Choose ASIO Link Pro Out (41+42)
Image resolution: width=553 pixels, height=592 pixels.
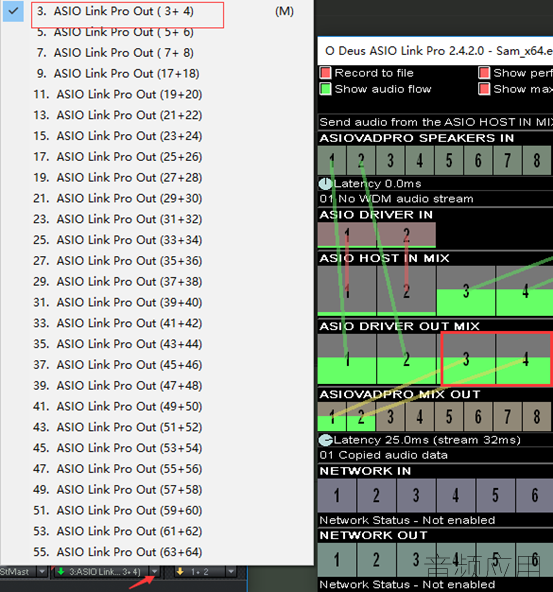click(x=157, y=323)
